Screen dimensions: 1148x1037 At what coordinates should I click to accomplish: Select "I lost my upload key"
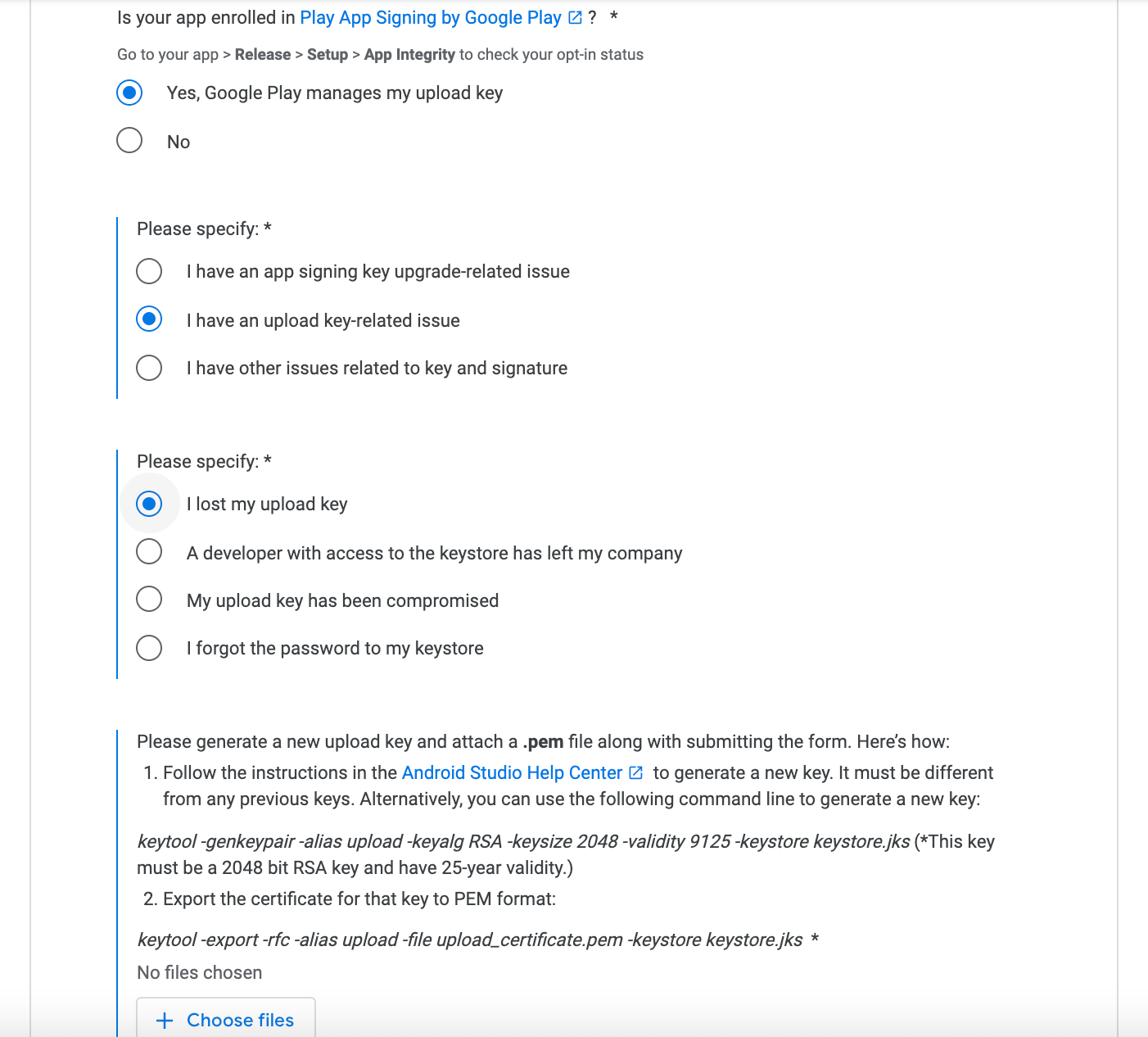[x=149, y=504]
